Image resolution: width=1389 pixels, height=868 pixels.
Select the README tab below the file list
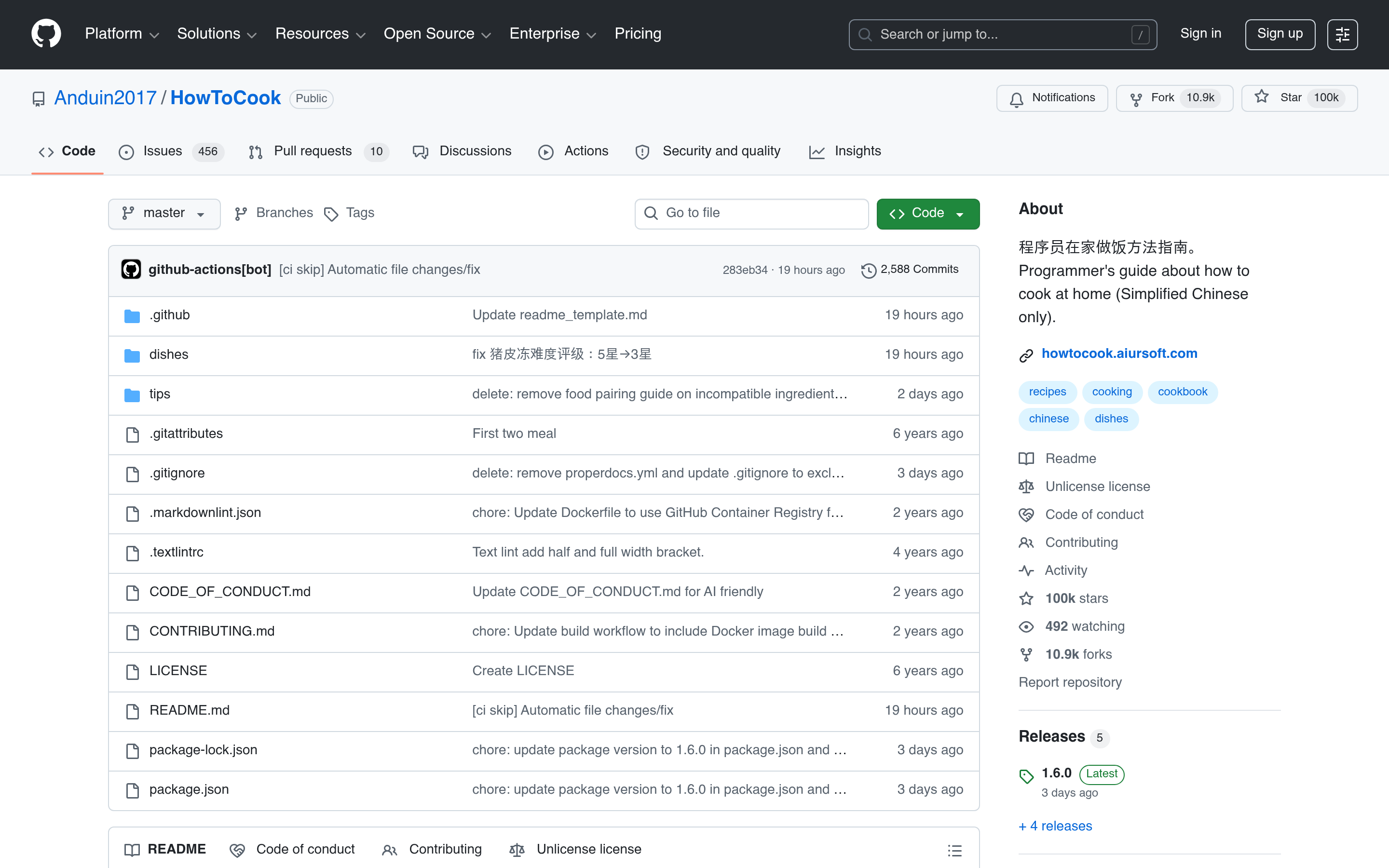click(165, 850)
